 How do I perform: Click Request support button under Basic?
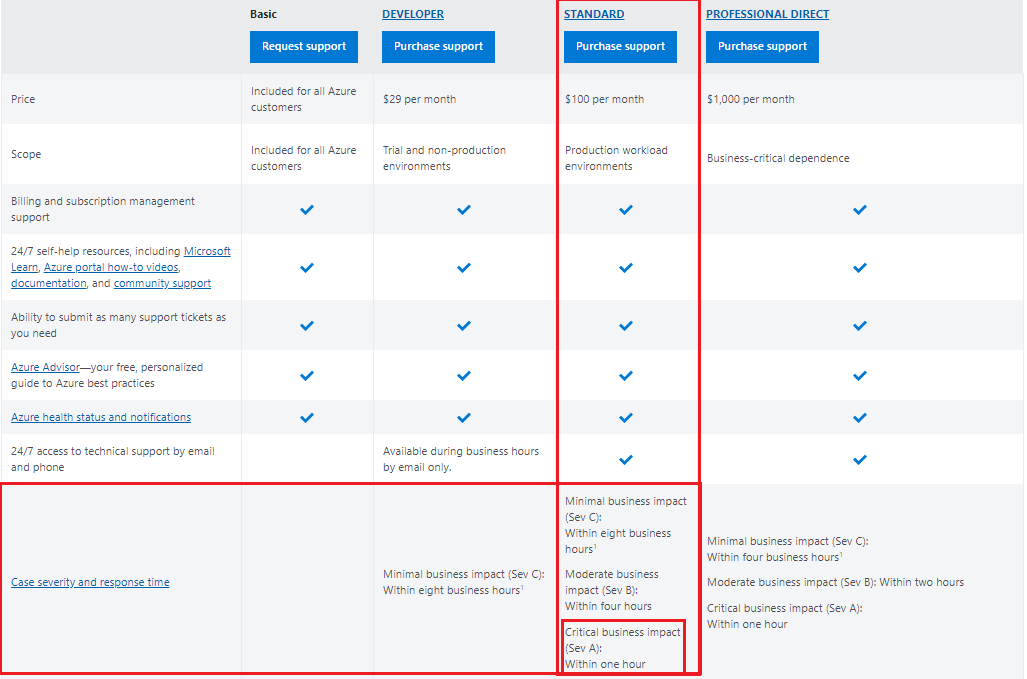tap(304, 46)
